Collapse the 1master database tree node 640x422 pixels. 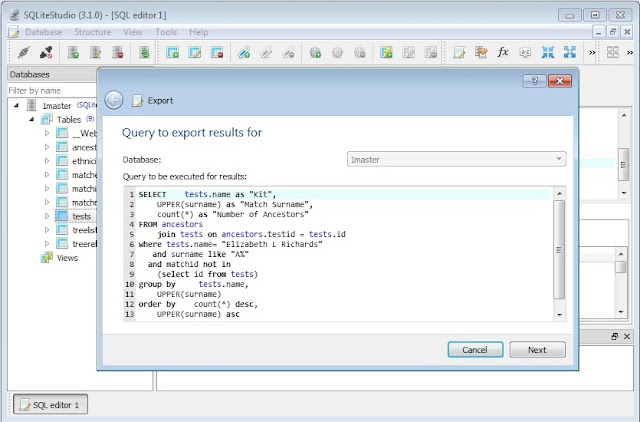coord(16,106)
